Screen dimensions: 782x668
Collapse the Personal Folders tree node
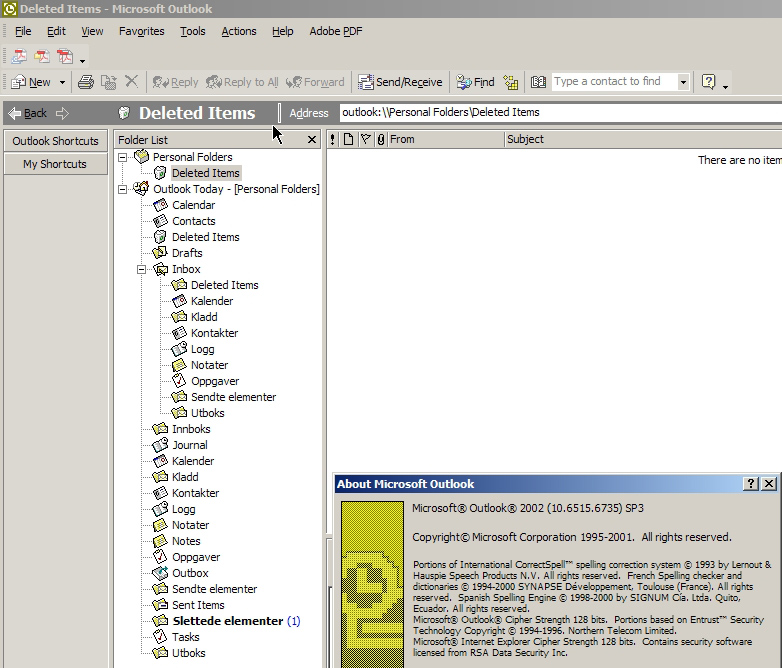pos(122,157)
